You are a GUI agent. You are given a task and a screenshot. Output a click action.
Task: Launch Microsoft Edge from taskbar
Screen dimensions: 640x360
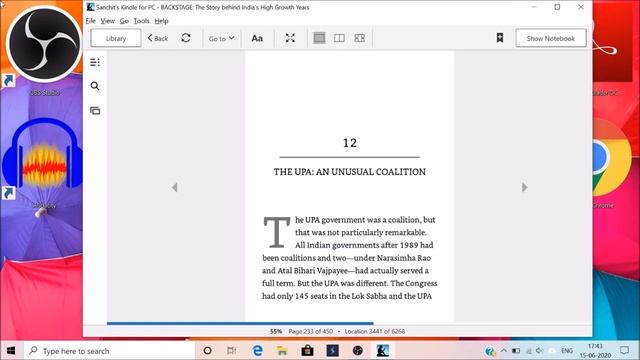click(x=257, y=351)
